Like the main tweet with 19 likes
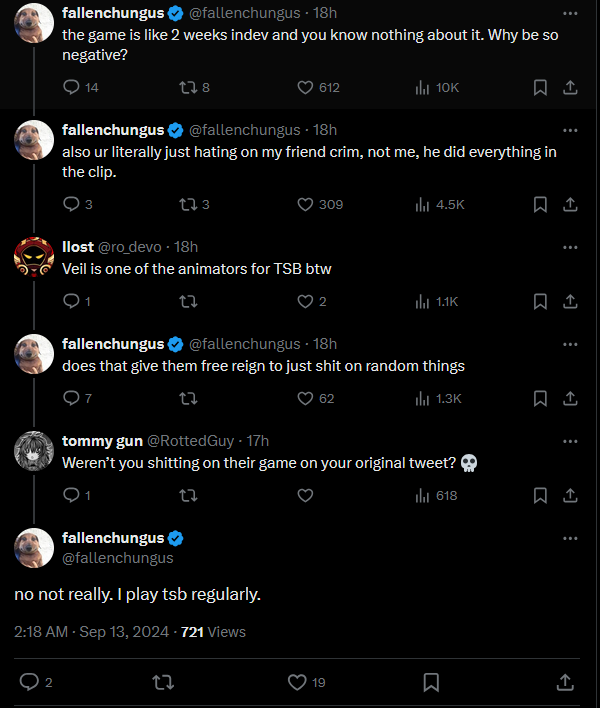600x708 pixels. pos(297,682)
